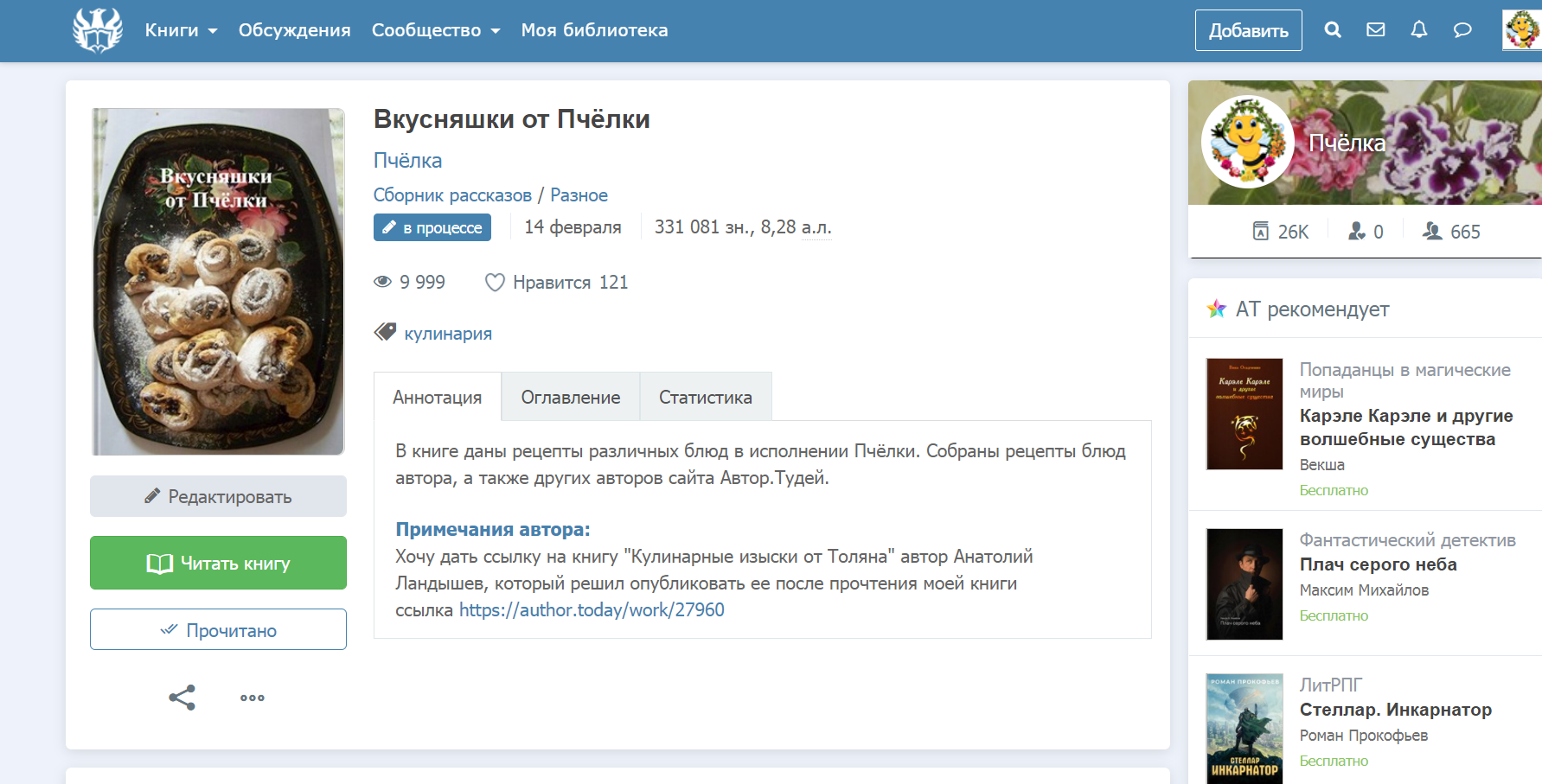Viewport: 1542px width, 784px height.
Task: Click the user avatar in header
Action: [x=1521, y=30]
